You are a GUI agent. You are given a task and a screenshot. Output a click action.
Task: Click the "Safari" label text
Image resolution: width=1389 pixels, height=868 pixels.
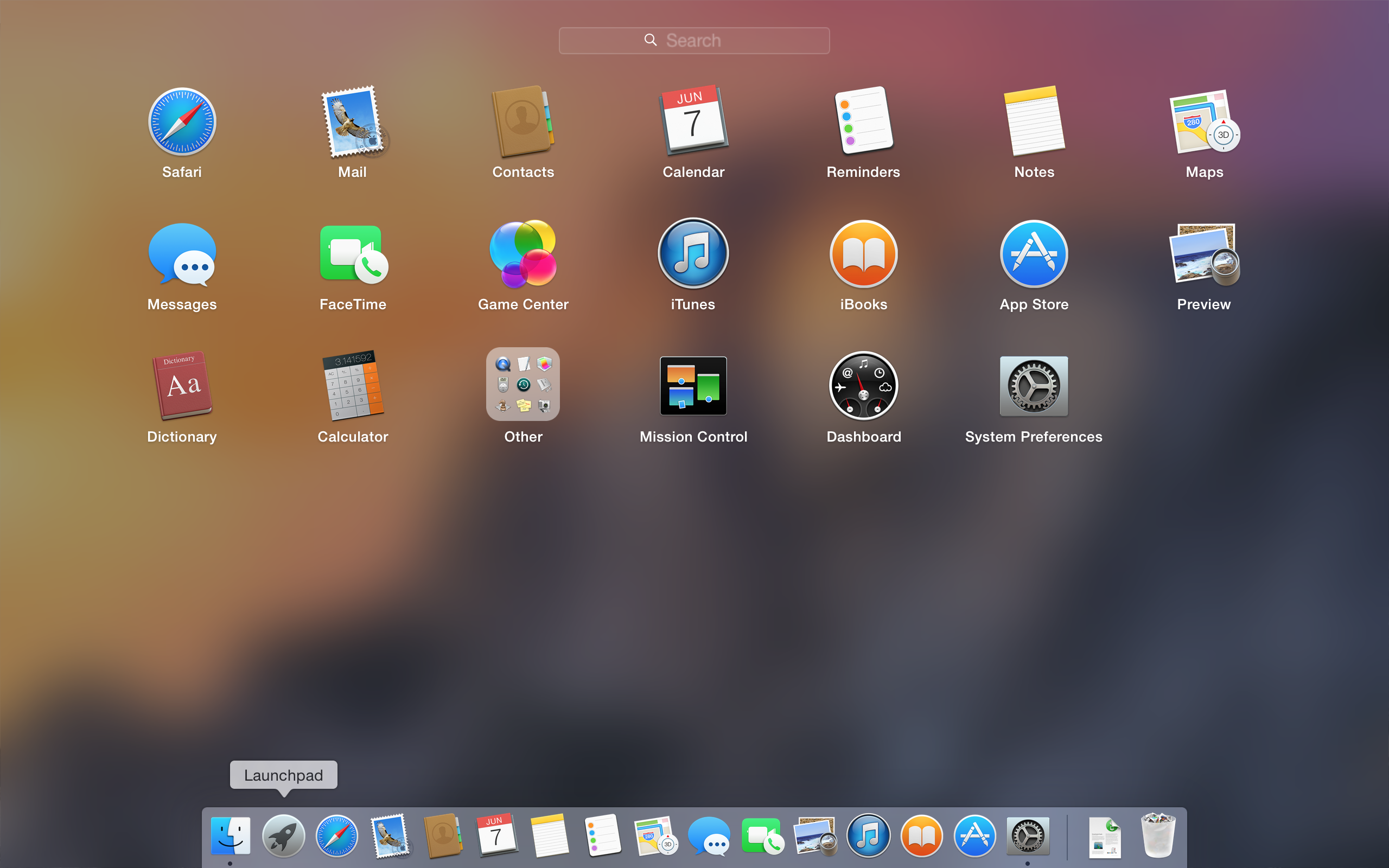click(182, 171)
